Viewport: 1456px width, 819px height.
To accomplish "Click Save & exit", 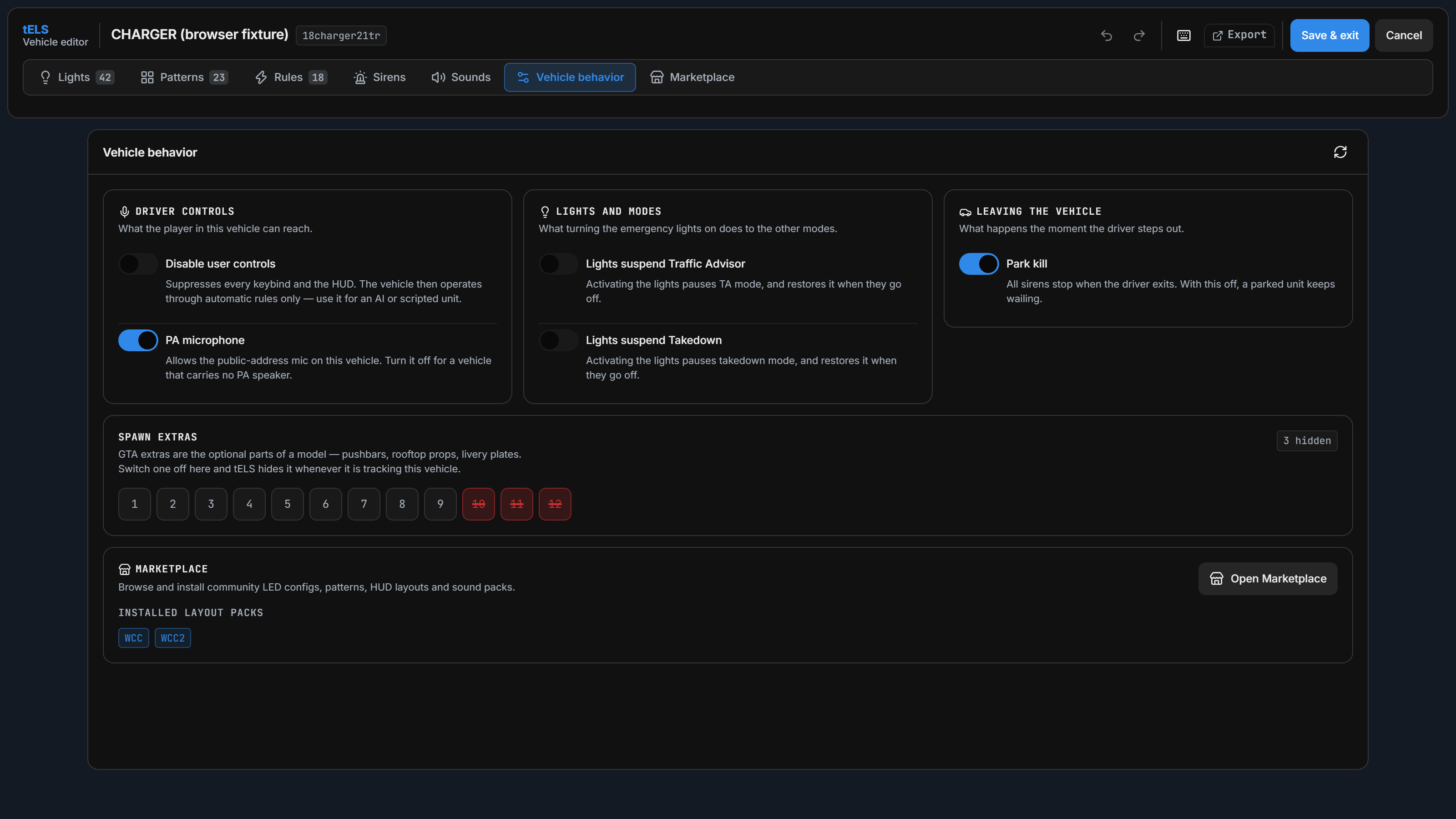I will (x=1330, y=35).
